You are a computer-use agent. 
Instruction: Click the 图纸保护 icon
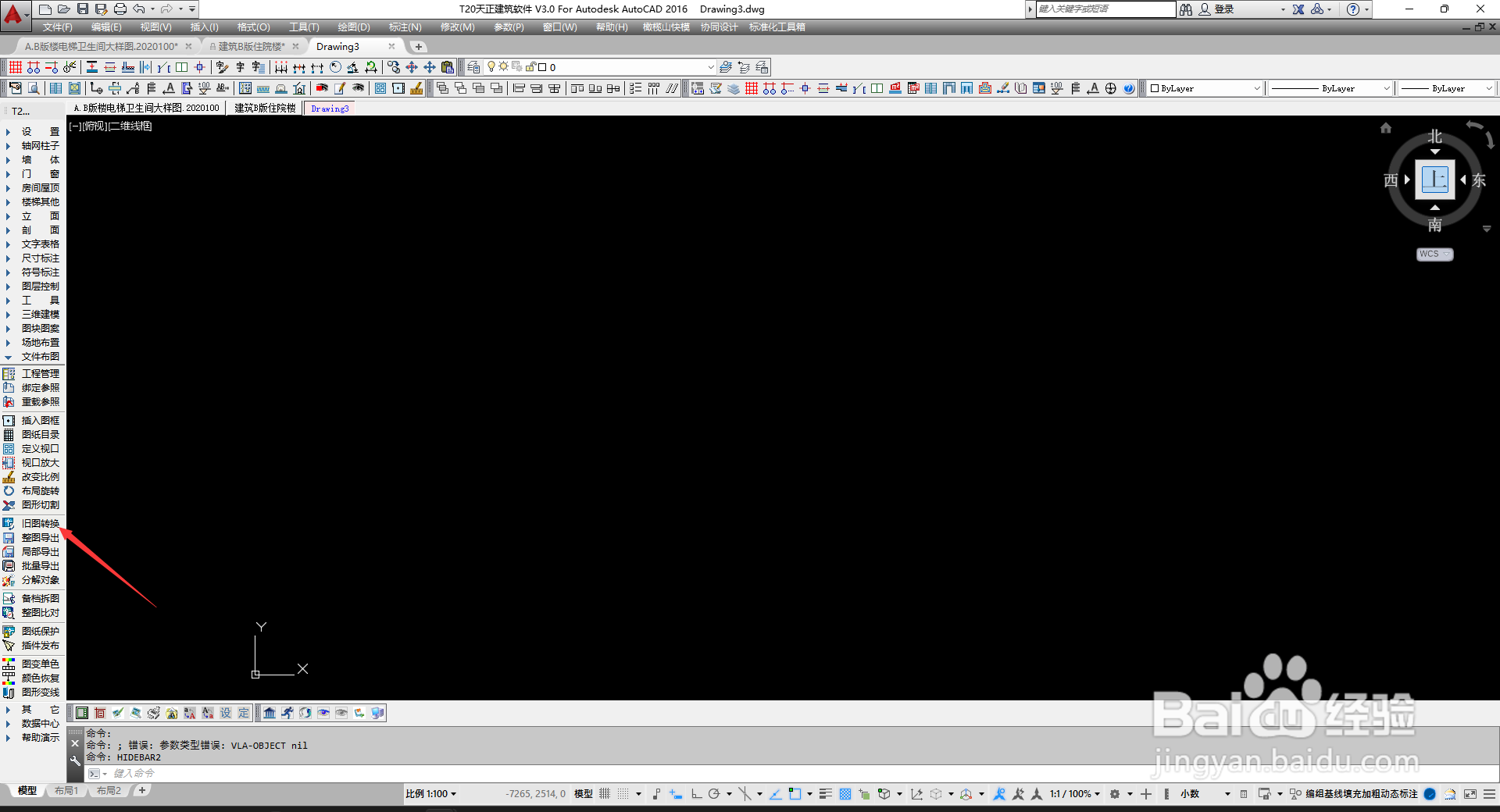[9, 632]
